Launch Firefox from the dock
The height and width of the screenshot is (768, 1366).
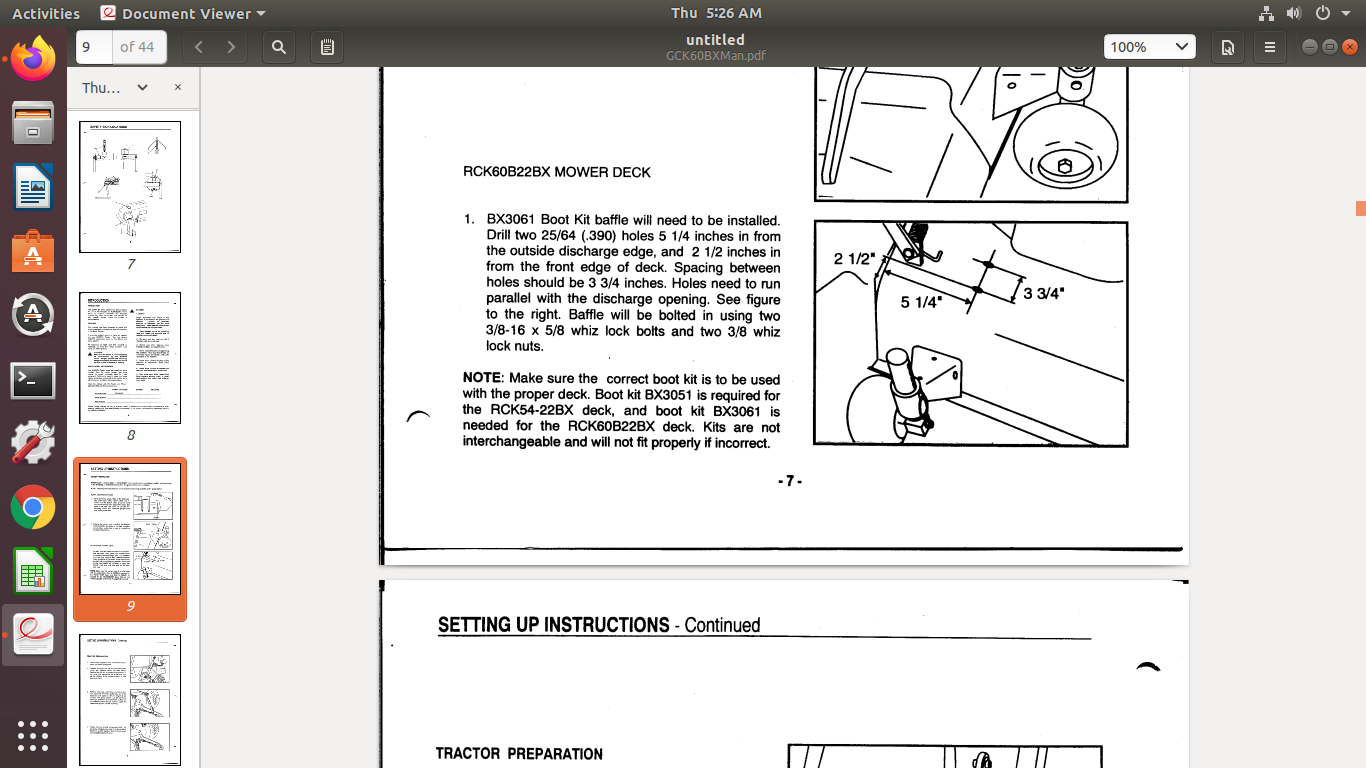[x=33, y=60]
